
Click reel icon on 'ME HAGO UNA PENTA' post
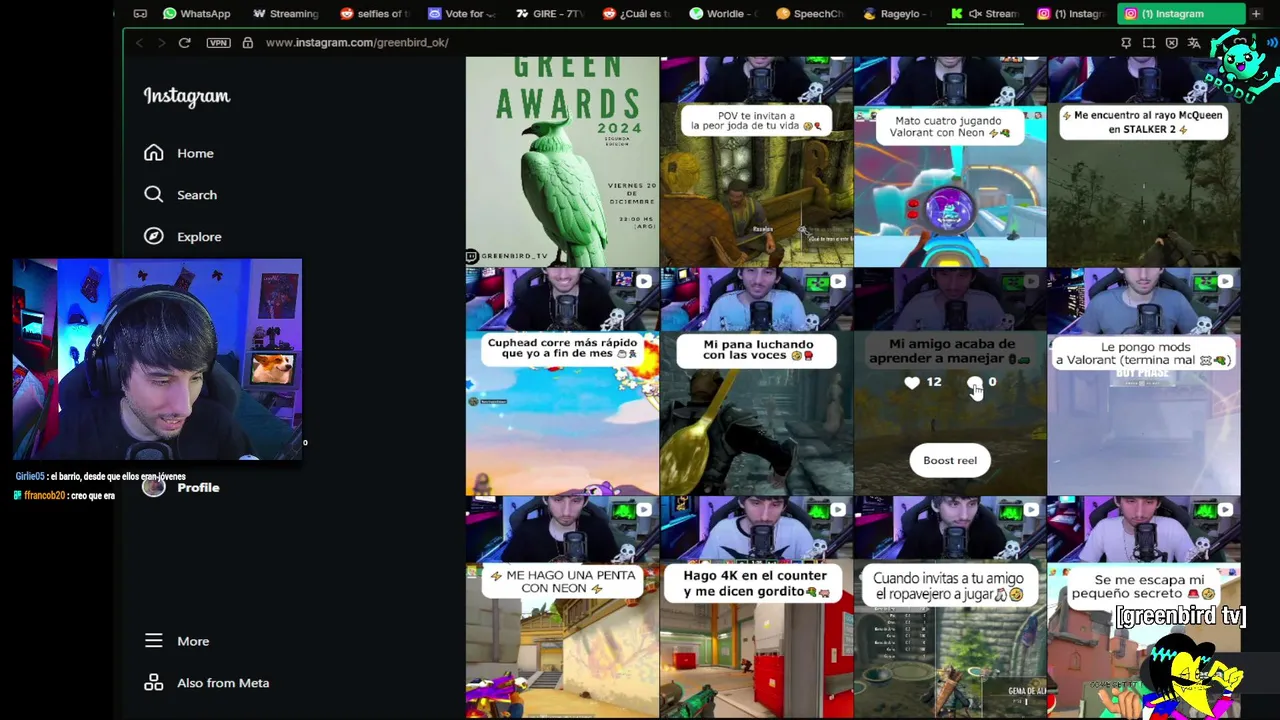(x=644, y=511)
